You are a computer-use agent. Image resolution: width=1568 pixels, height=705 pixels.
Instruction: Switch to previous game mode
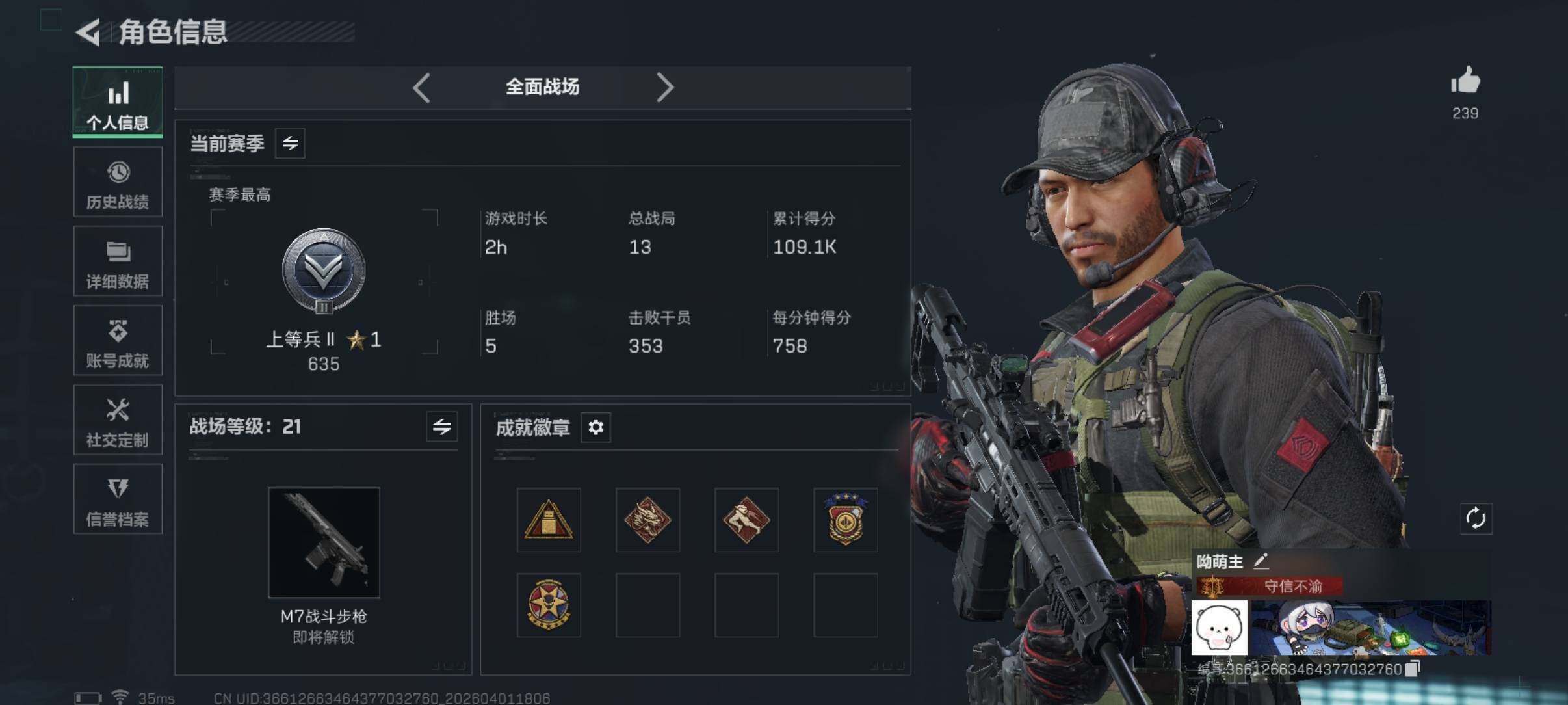click(421, 88)
